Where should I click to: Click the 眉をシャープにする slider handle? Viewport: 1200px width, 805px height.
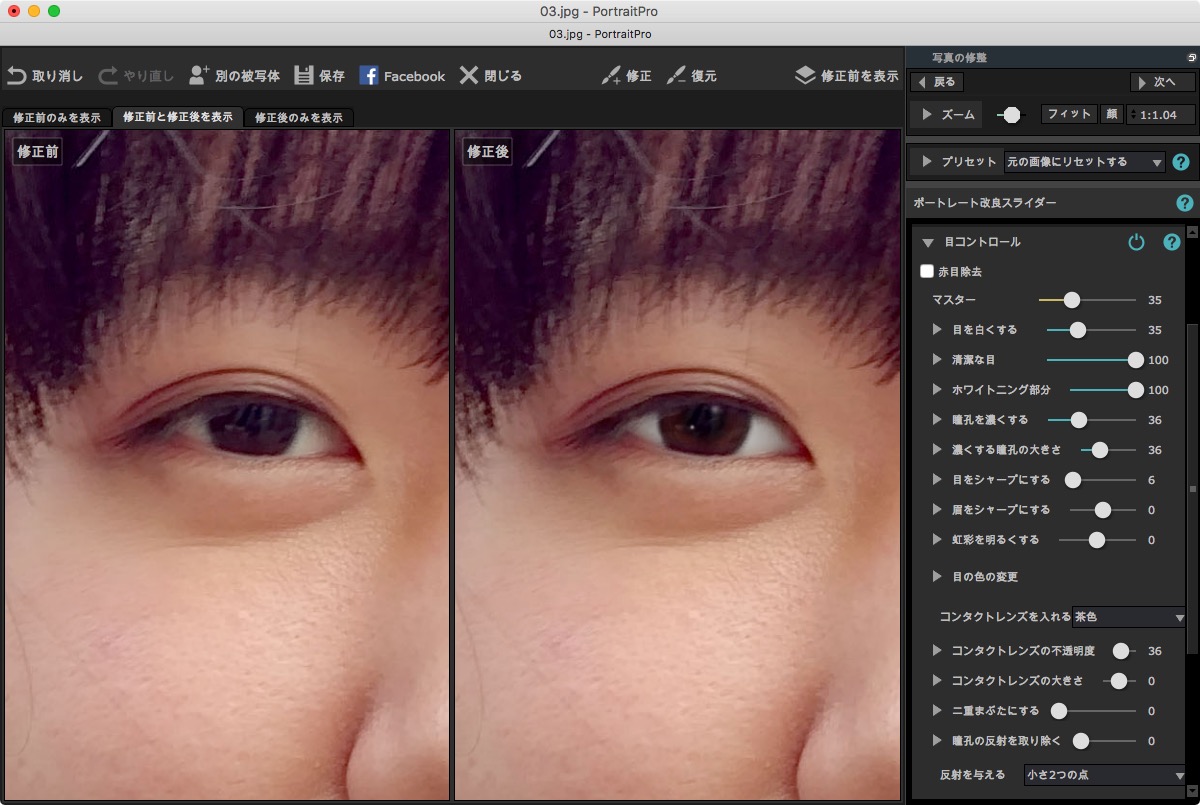pyautogui.click(x=1103, y=509)
